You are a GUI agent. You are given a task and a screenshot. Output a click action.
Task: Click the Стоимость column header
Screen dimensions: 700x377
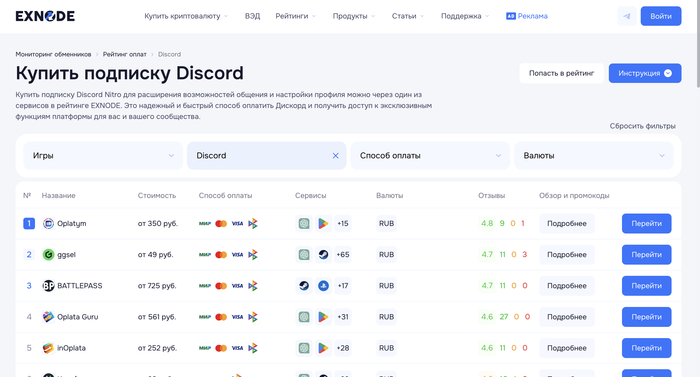157,196
